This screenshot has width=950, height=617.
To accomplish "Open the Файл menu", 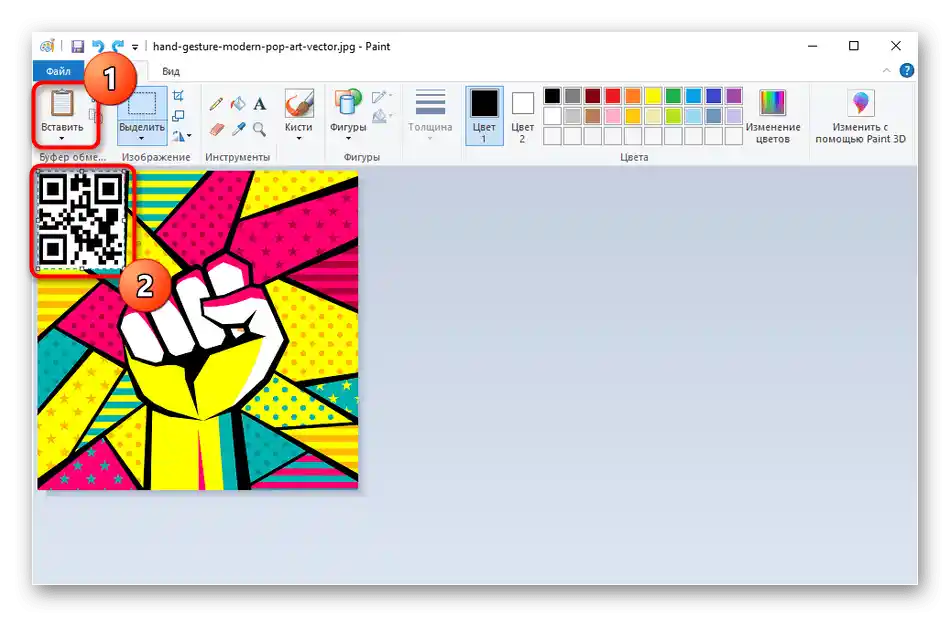I will coord(58,70).
